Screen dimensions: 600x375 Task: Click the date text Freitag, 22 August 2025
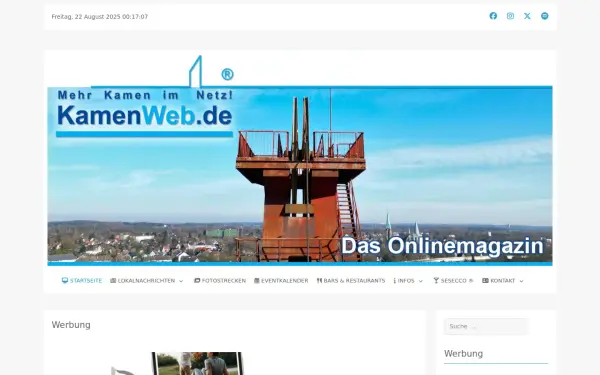coord(86,16)
